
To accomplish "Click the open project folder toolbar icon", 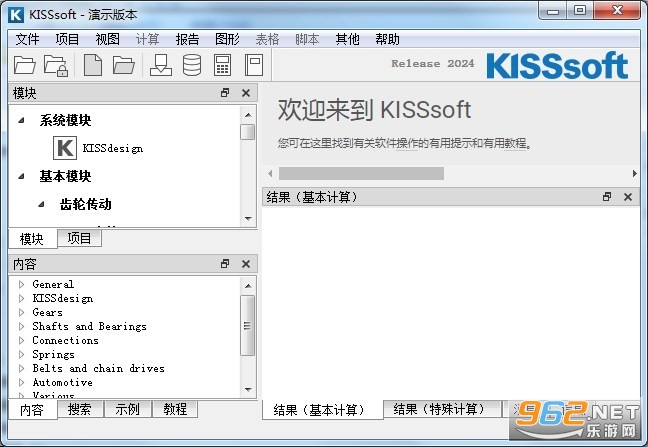I will (x=24, y=65).
